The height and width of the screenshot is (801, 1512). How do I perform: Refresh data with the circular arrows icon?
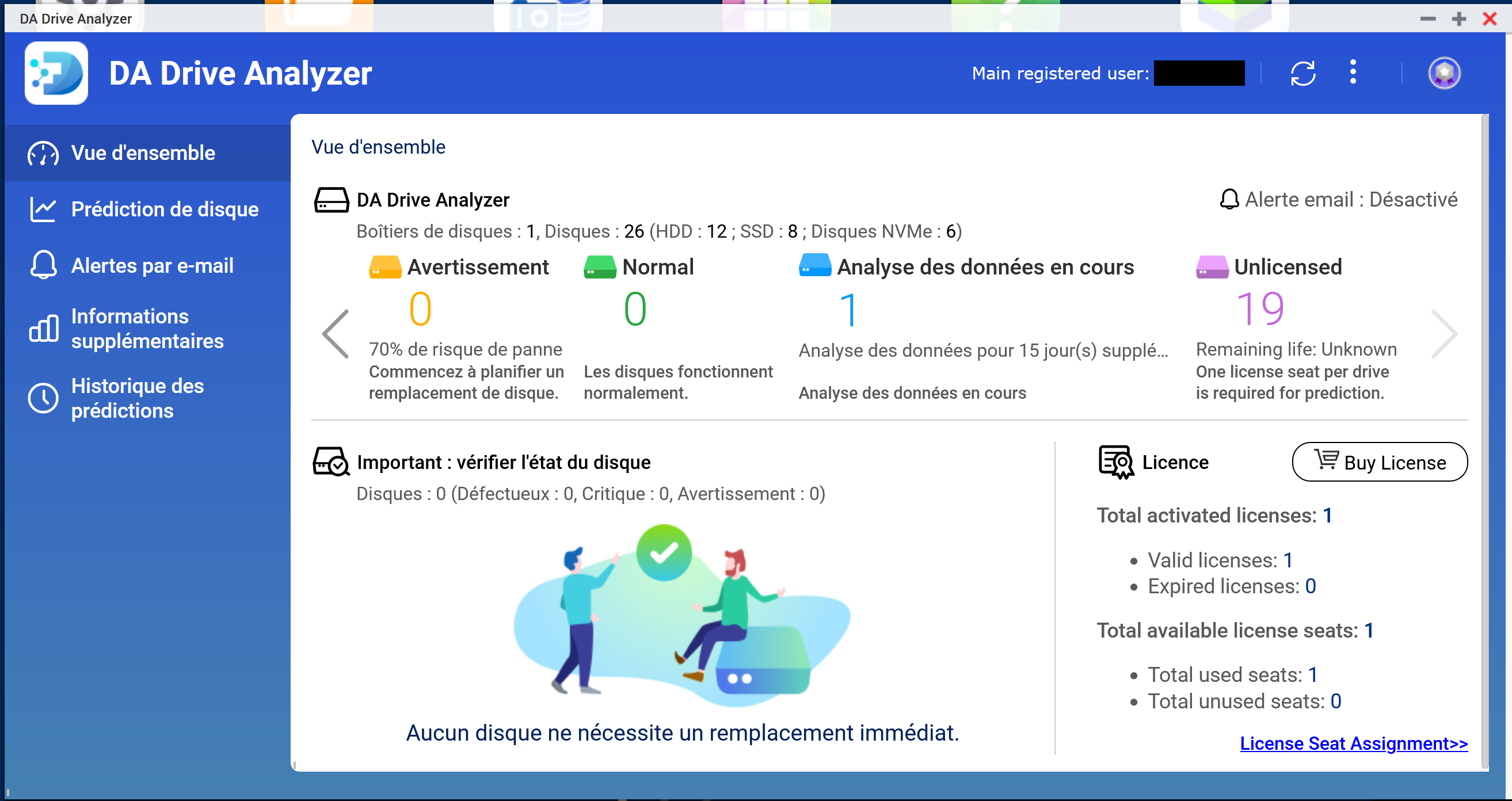tap(1302, 73)
